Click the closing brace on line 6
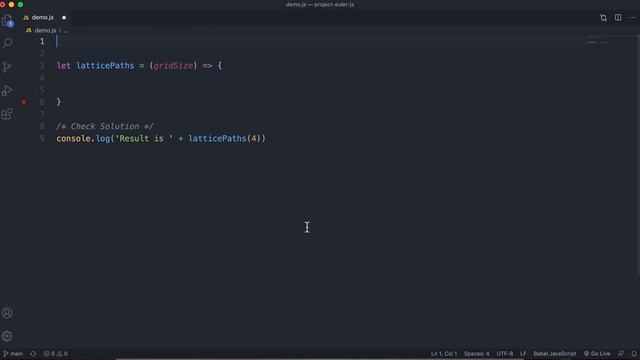This screenshot has height=360, width=640. [x=59, y=102]
